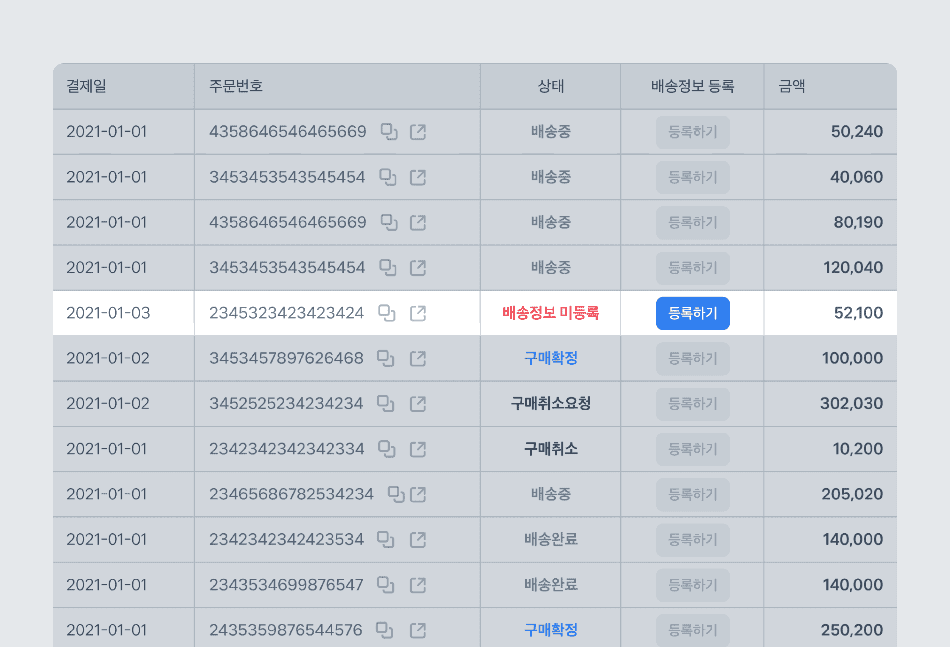
Task: Select the 구매취소 status in 10,200 row
Action: tap(551, 449)
